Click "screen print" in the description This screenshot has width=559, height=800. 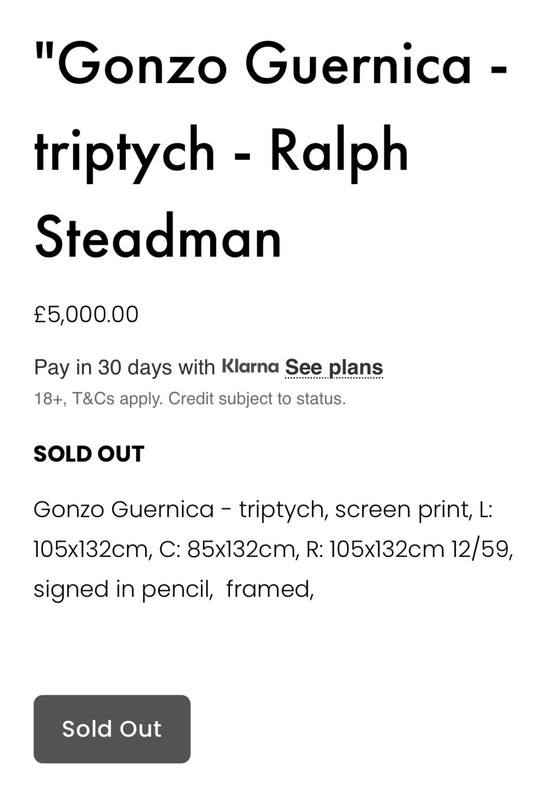tap(403, 510)
